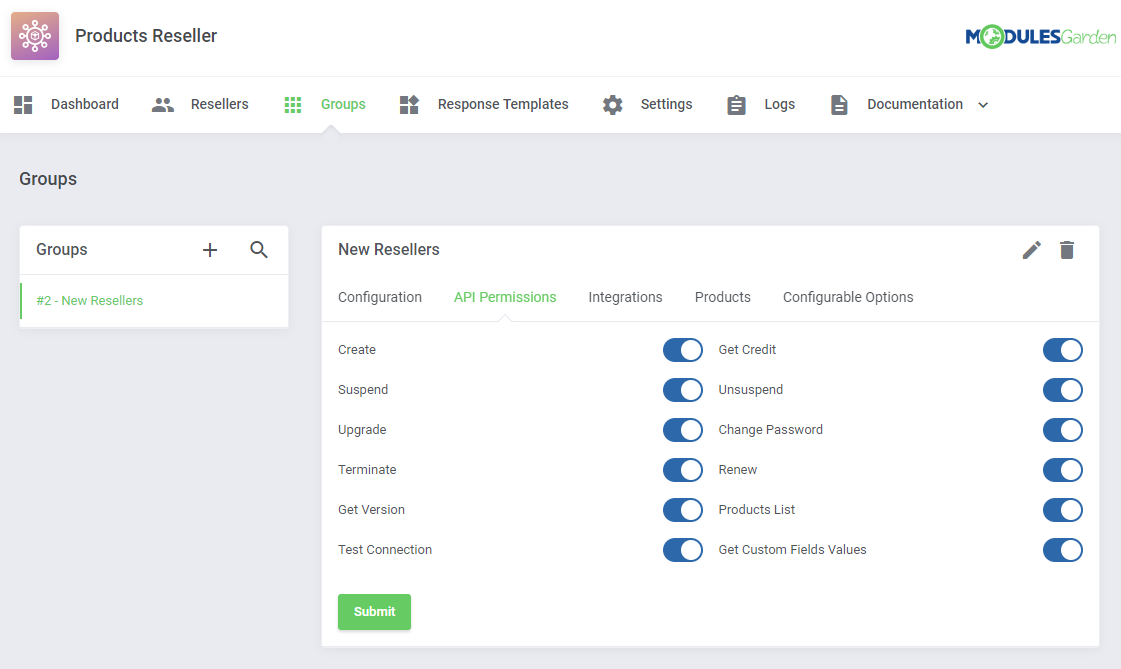Click the Change Password label
The width and height of the screenshot is (1121, 669).
(771, 430)
